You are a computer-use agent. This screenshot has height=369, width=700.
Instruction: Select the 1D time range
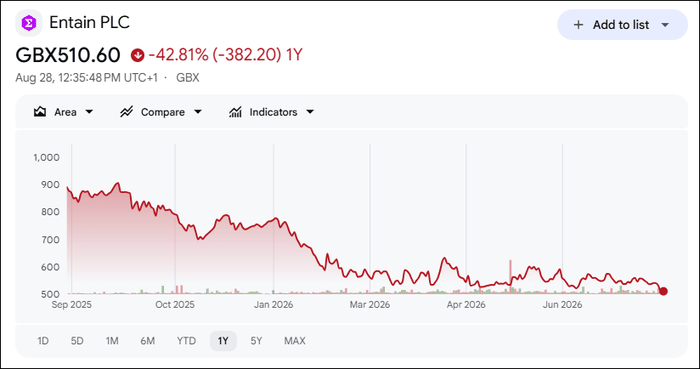coord(43,341)
